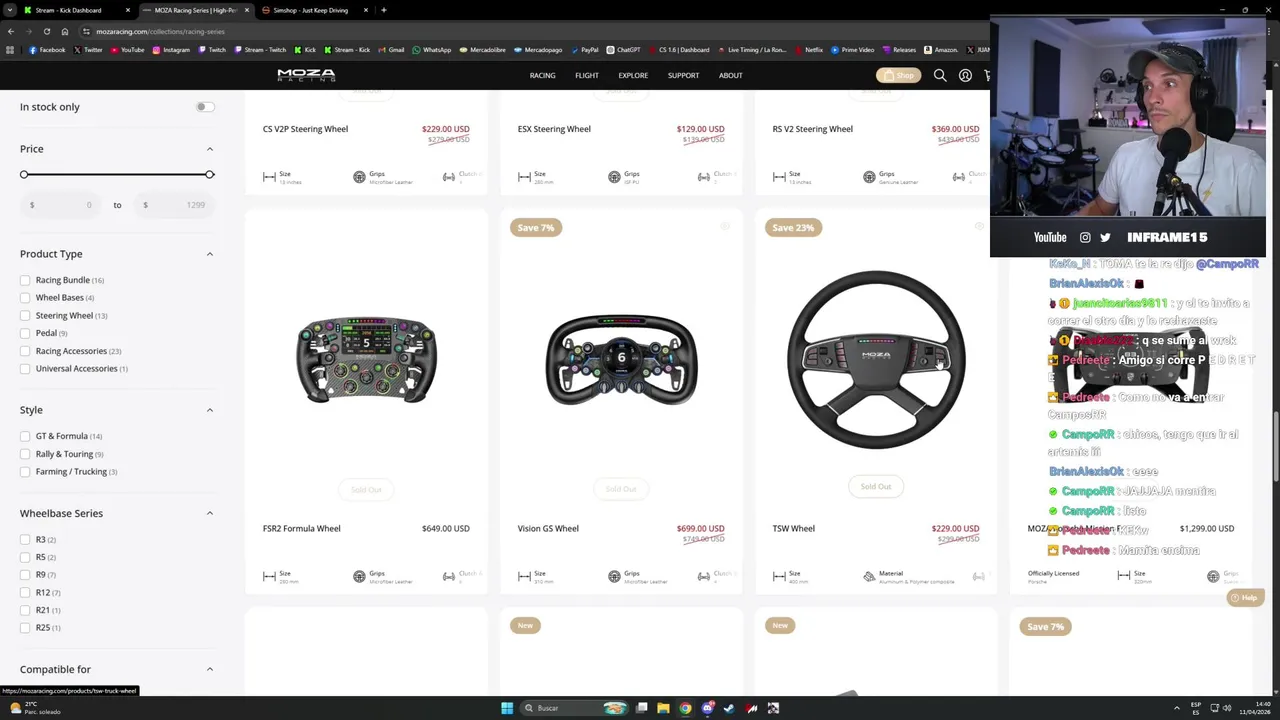Click the orange Shop button
Screen dimensions: 1280x720
coord(898,75)
